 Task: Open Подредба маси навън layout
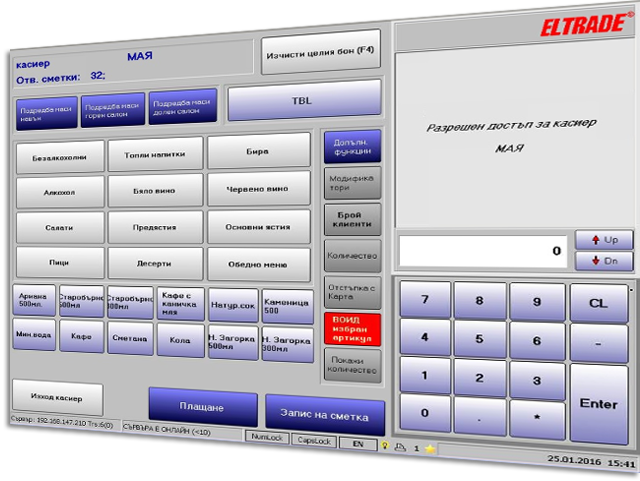pos(47,114)
